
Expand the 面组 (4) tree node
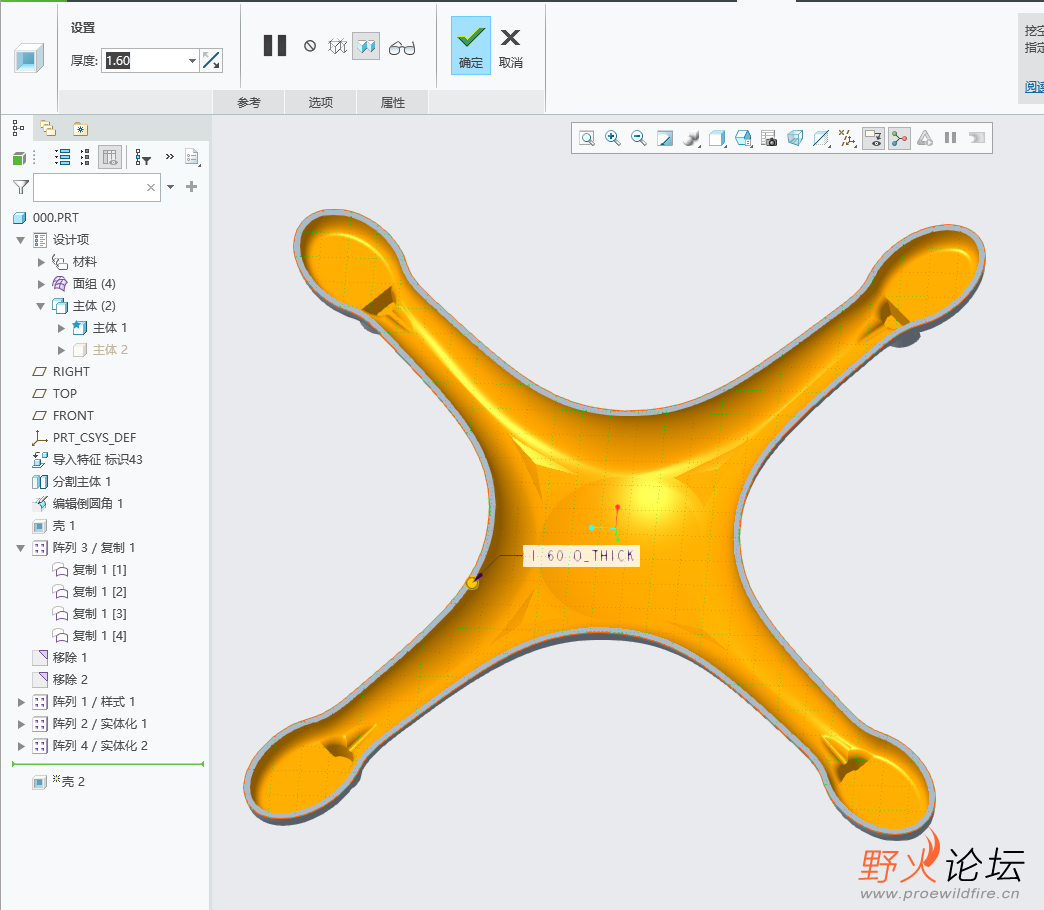(41, 284)
